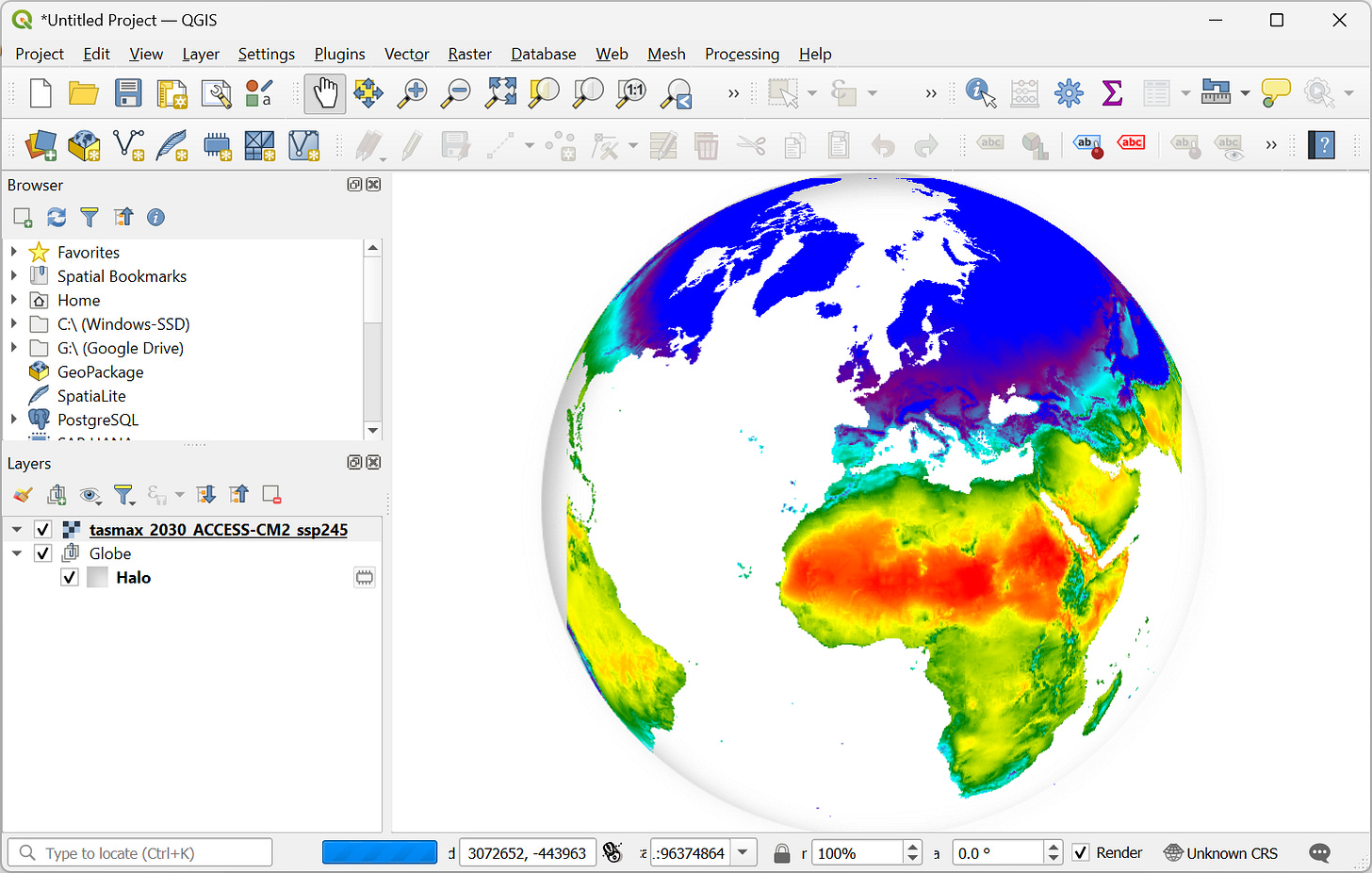Open Data Source Manager icon
1372x873 pixels.
coord(41,145)
